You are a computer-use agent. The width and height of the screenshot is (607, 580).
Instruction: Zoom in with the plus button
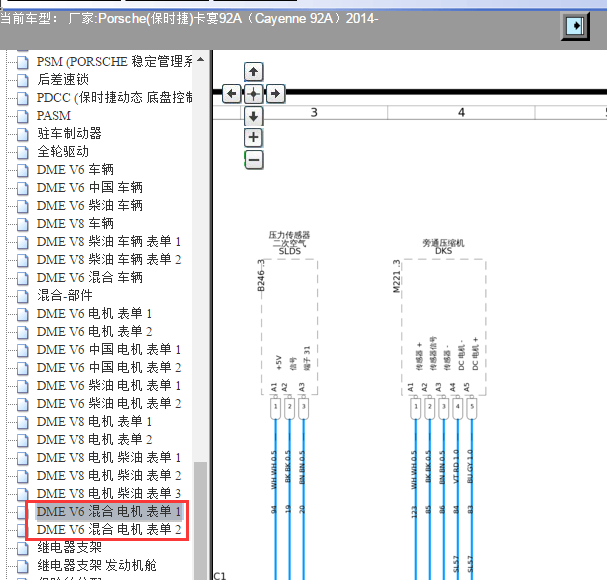254,137
